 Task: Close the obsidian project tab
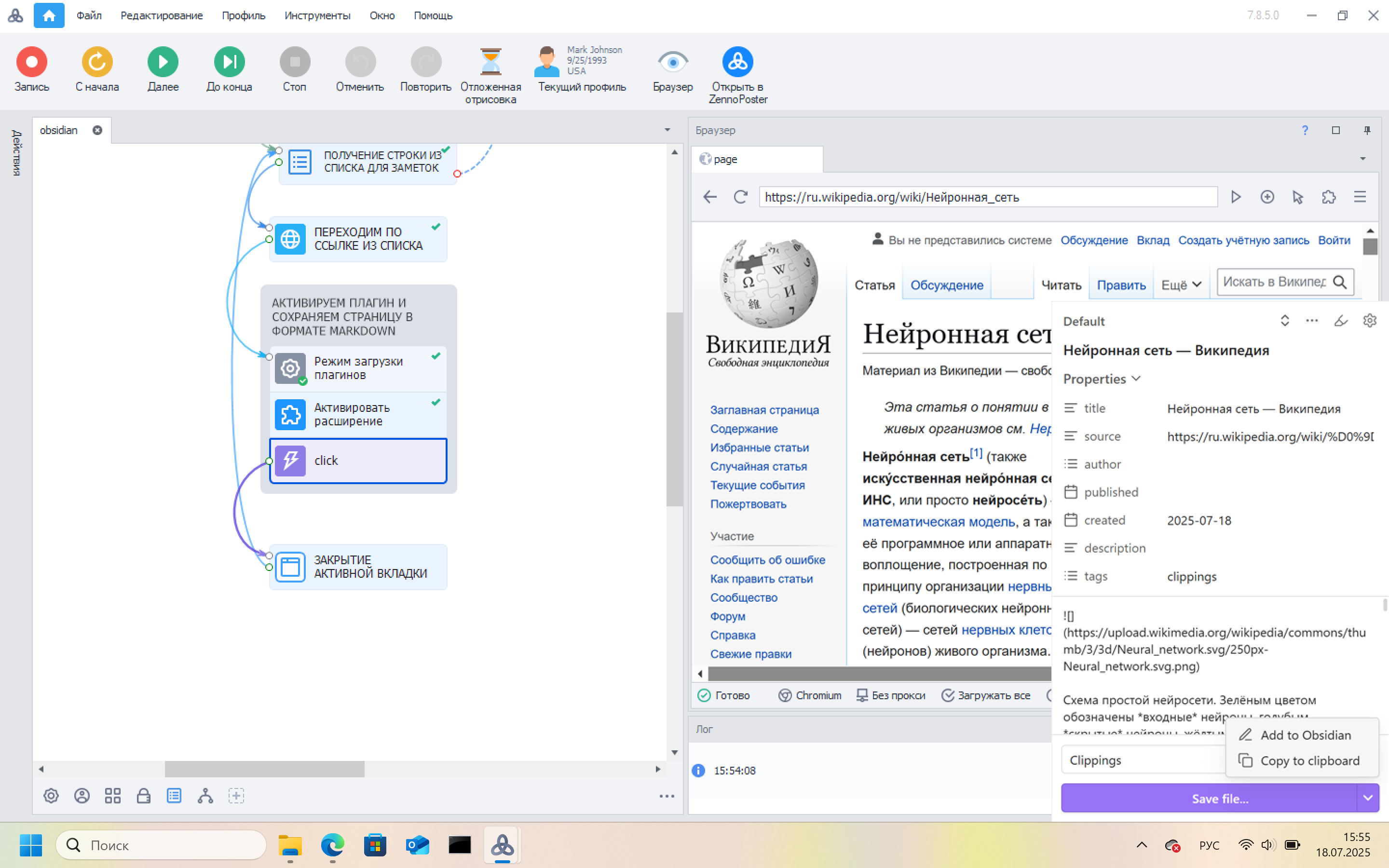(97, 130)
